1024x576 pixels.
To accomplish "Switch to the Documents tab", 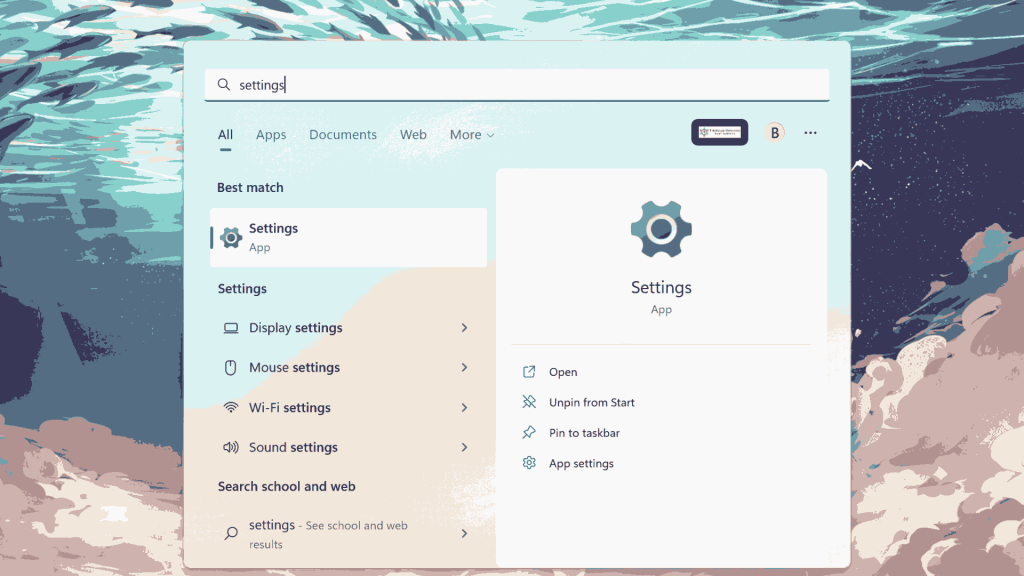I will 343,135.
